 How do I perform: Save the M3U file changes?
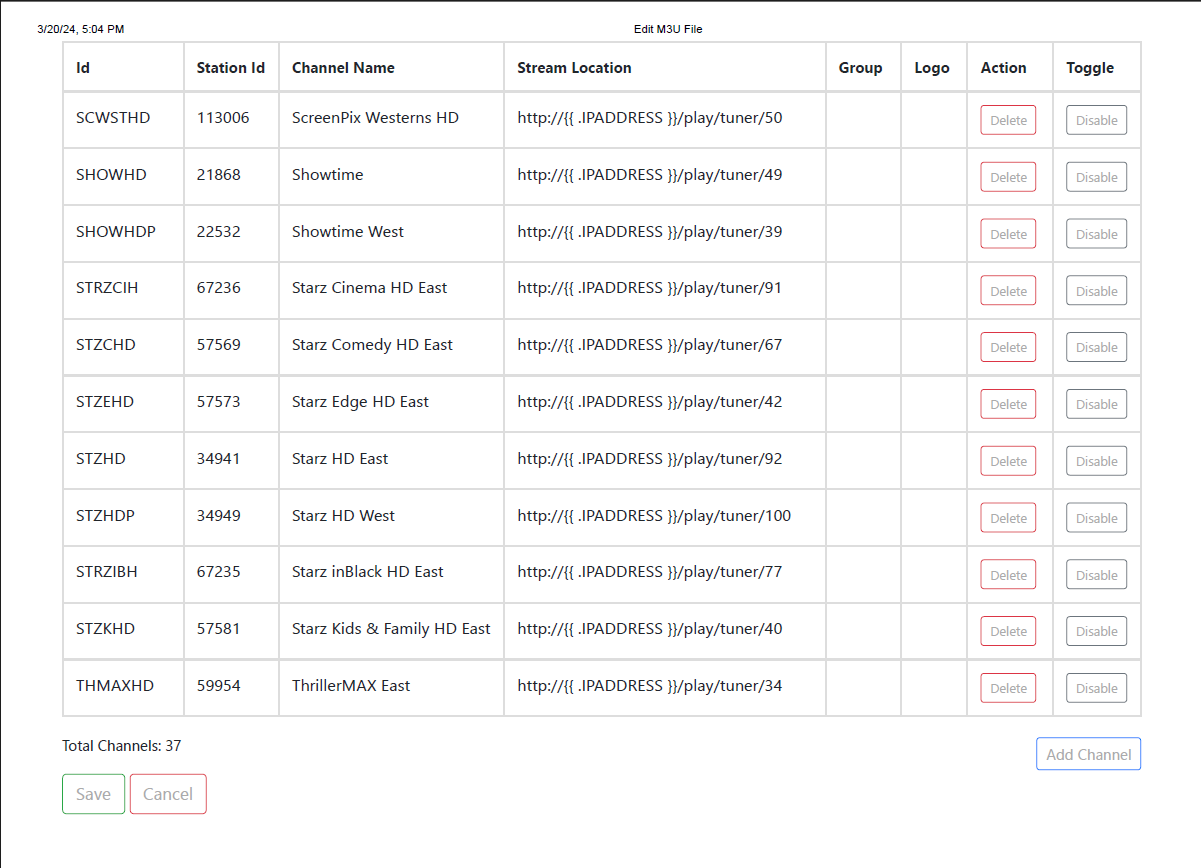coord(93,794)
